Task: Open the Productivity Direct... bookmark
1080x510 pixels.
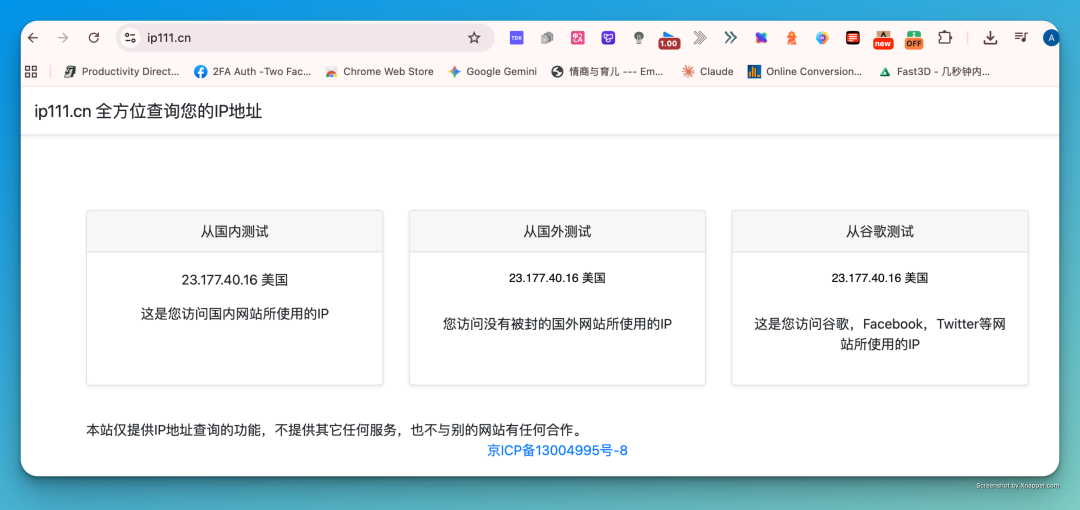Action: tap(121, 71)
